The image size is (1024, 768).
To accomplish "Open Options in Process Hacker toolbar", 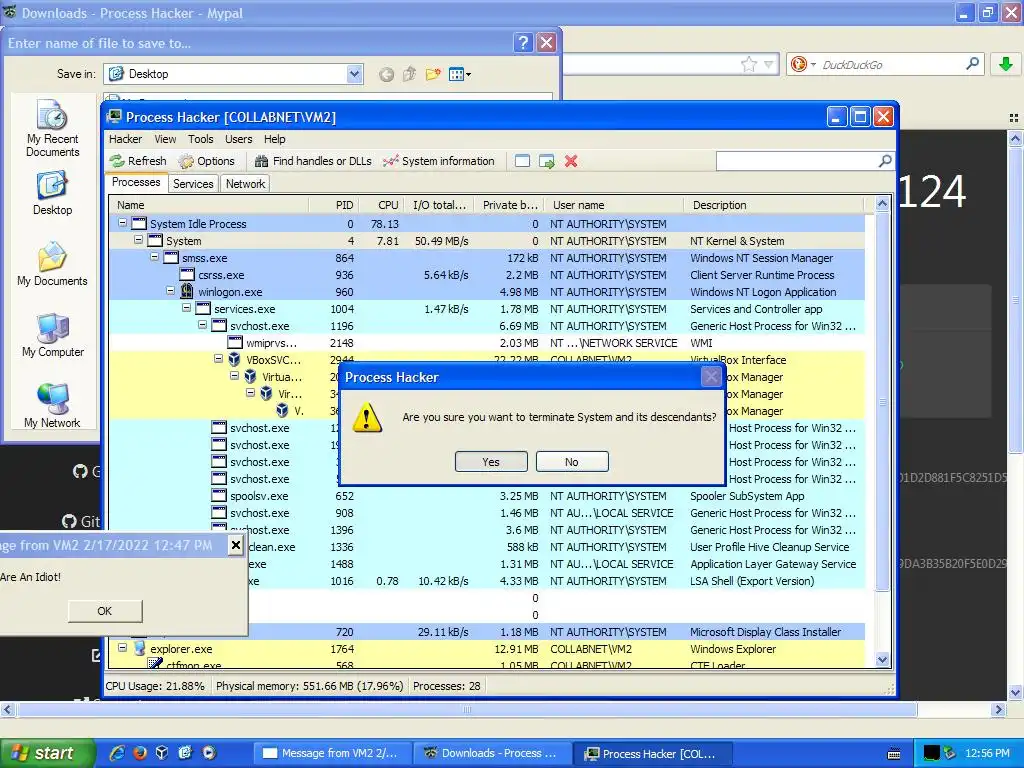I will pos(206,161).
